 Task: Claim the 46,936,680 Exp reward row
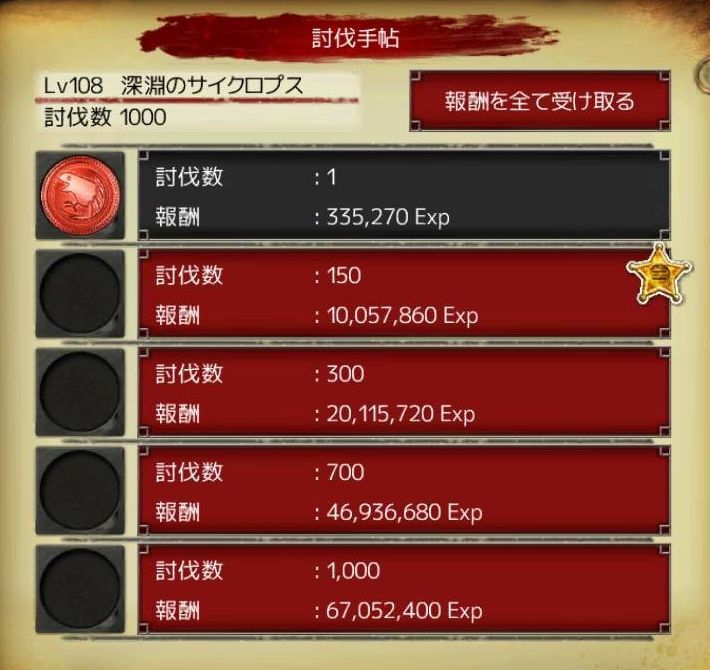point(404,490)
